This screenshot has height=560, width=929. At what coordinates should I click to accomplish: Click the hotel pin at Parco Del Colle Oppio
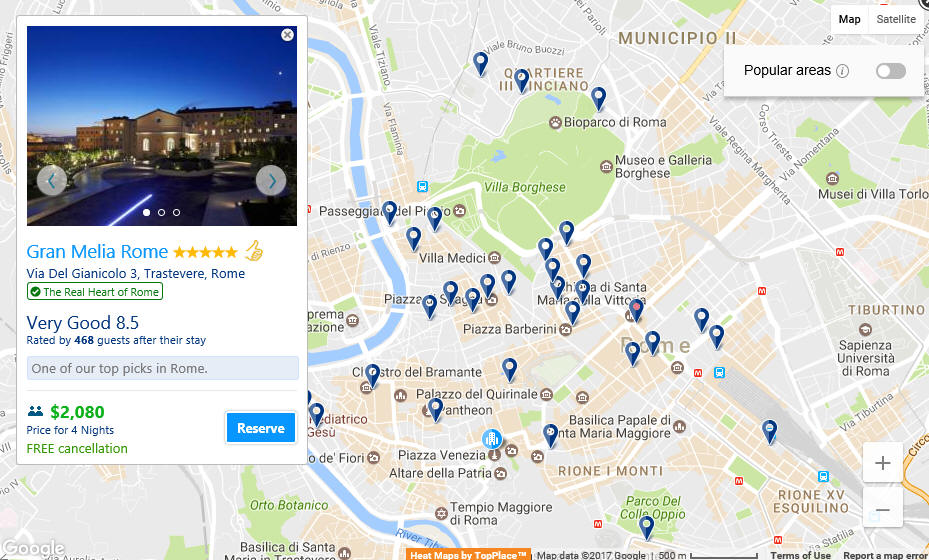646,527
